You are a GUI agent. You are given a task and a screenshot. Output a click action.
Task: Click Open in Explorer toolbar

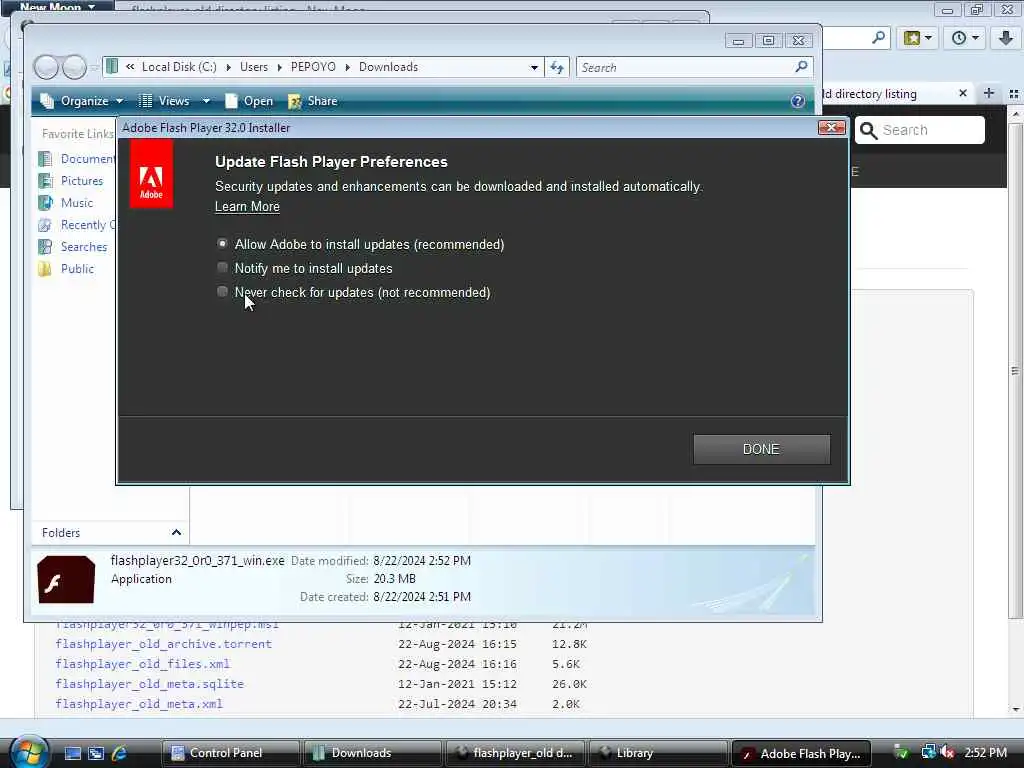click(x=249, y=101)
